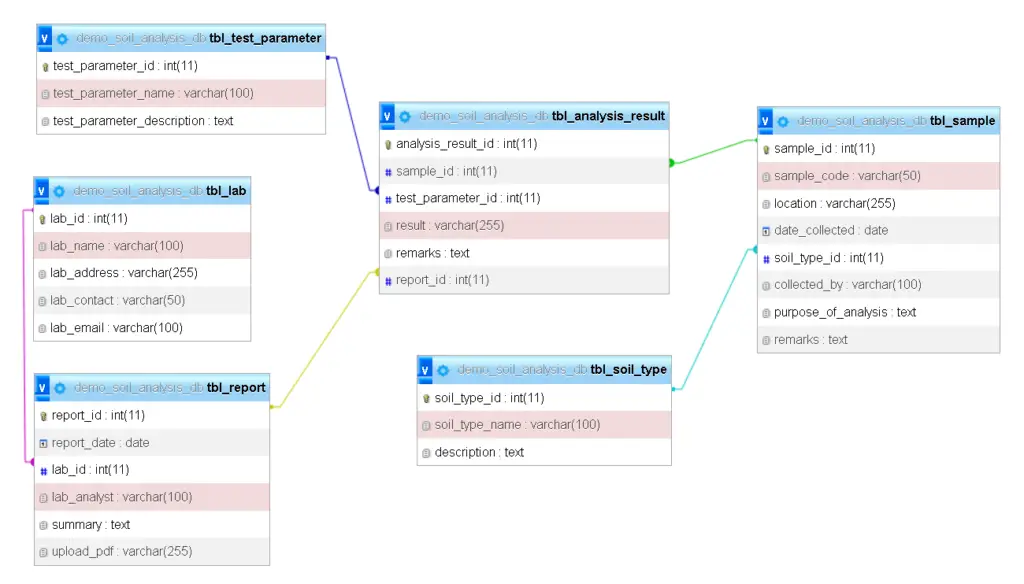Toggle the V button on tbl_lab
This screenshot has width=1024, height=584.
42,190
